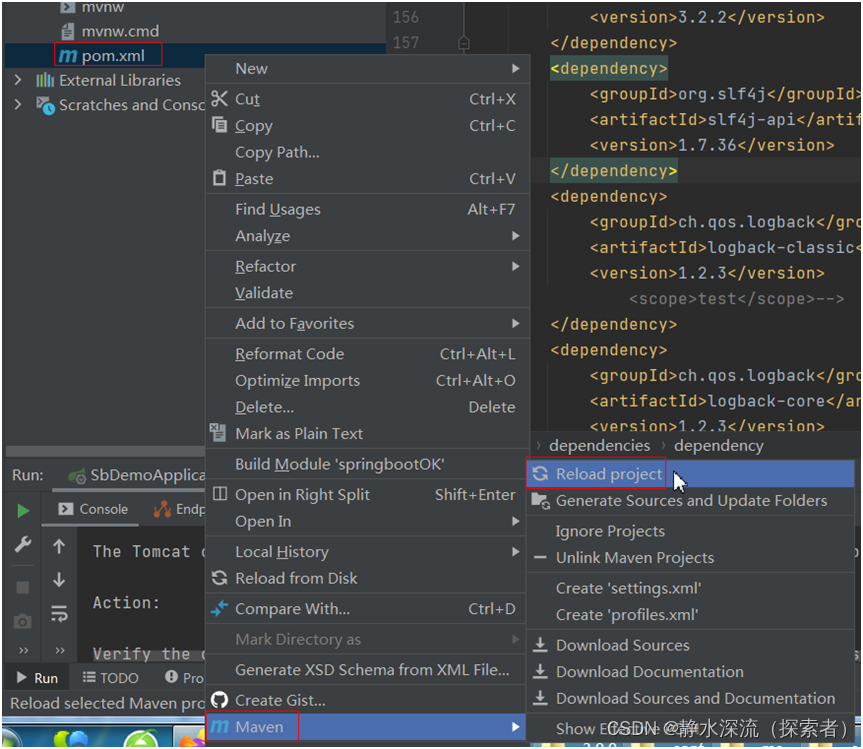Click the project tree horizontal scrollbar
The height and width of the screenshot is (749, 863).
tap(105, 451)
